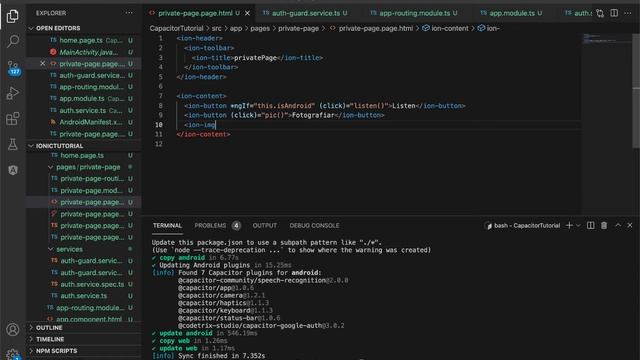The image size is (640, 360).
Task: Open app.module.ts in Open Editors
Action: [x=84, y=98]
